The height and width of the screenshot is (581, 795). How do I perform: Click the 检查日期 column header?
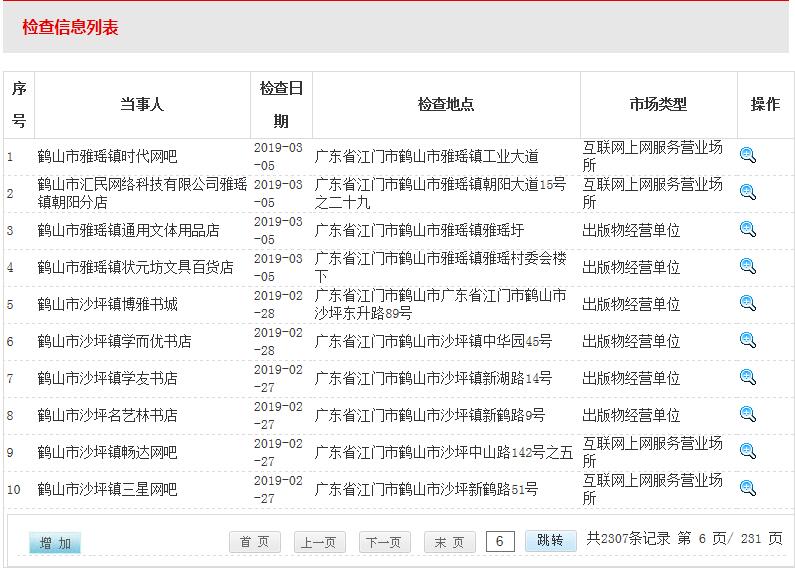click(281, 104)
